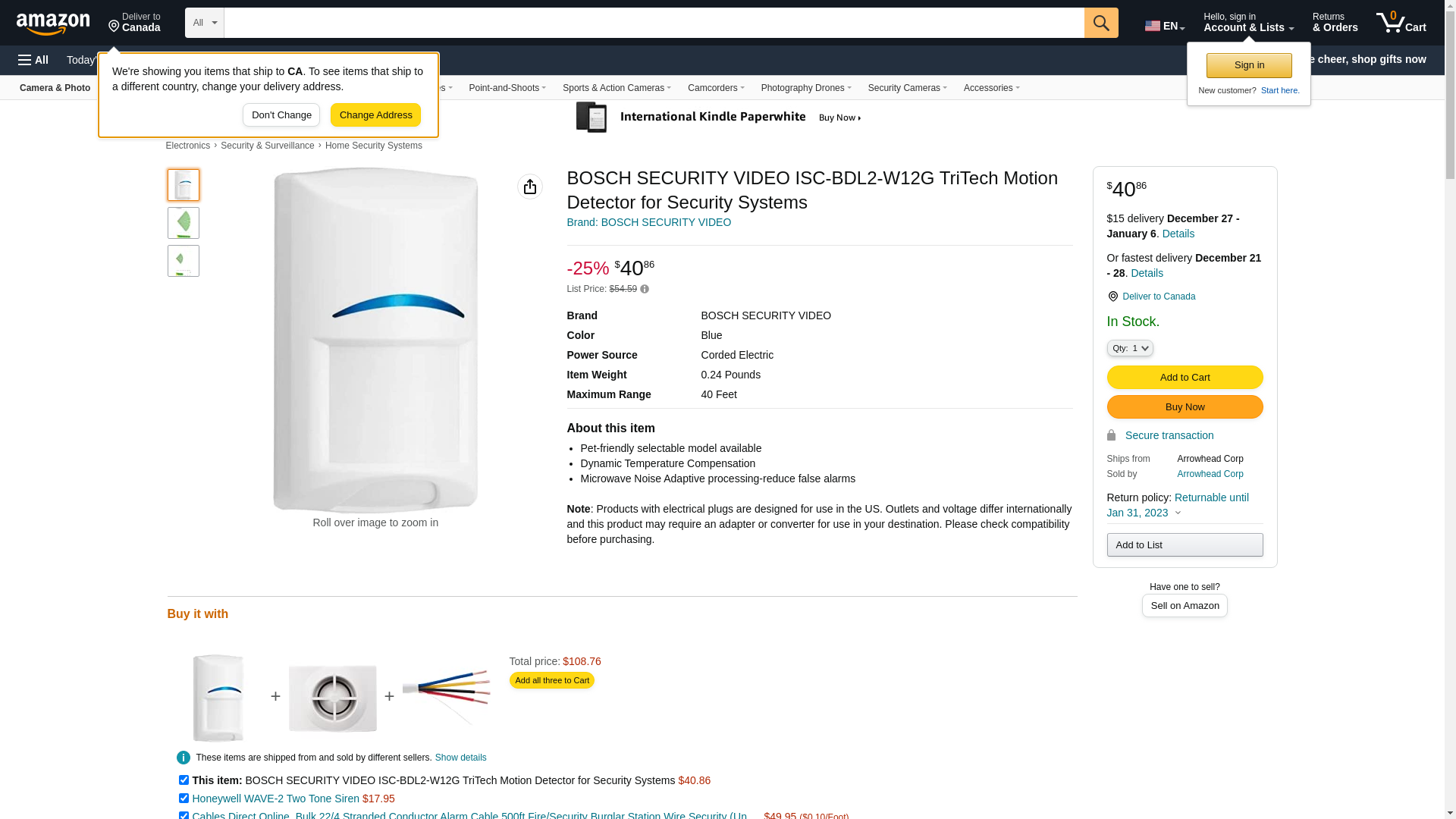
Task: Open the Security Cameras menu
Action: point(907,88)
